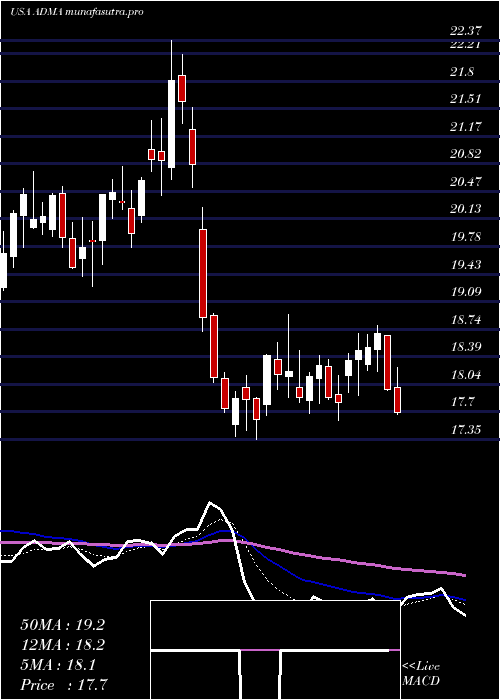This screenshot has height=700, width=500.
Task: Select the 21.17 price level label
Action: (x=465, y=127)
